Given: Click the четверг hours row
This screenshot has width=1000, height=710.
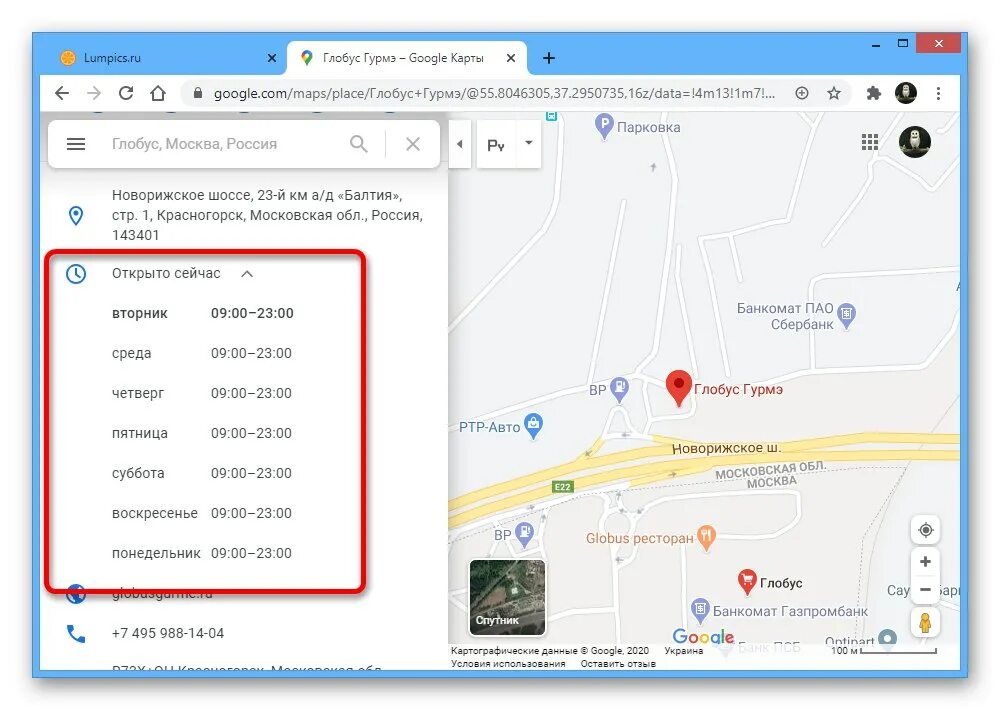Looking at the screenshot, I should [x=202, y=394].
